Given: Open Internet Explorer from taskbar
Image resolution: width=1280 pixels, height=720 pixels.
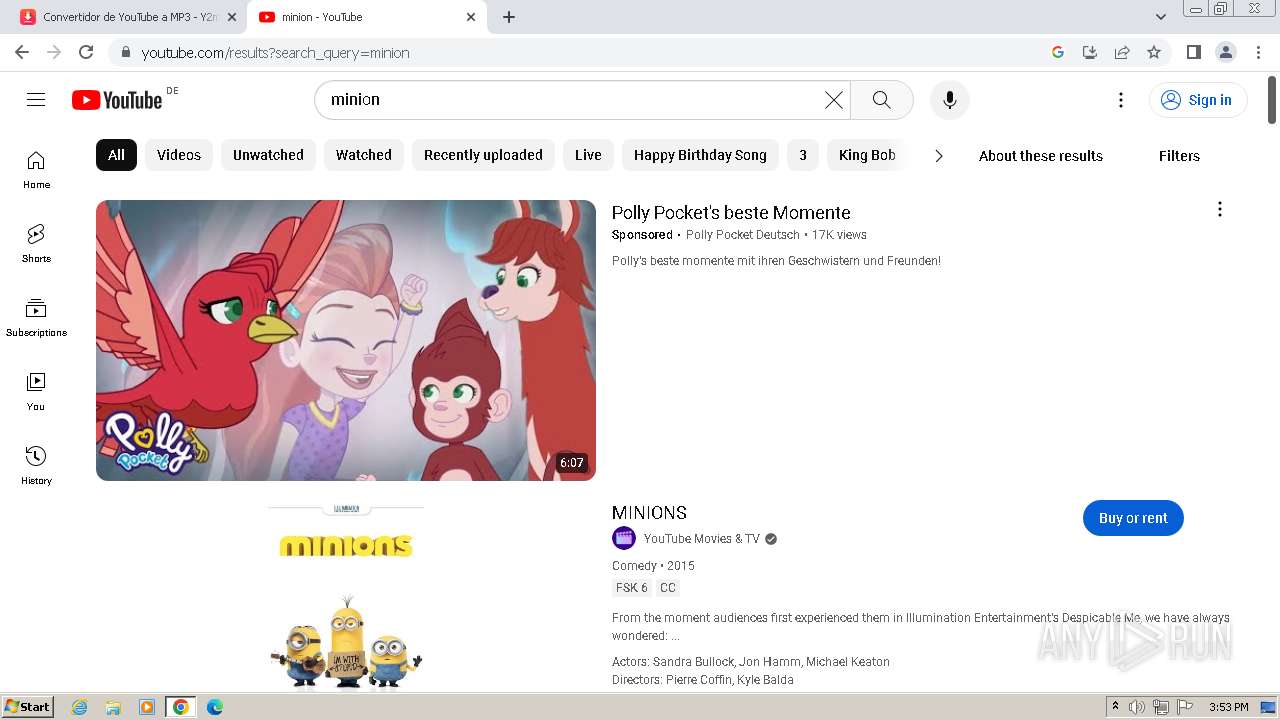Looking at the screenshot, I should click(80, 707).
